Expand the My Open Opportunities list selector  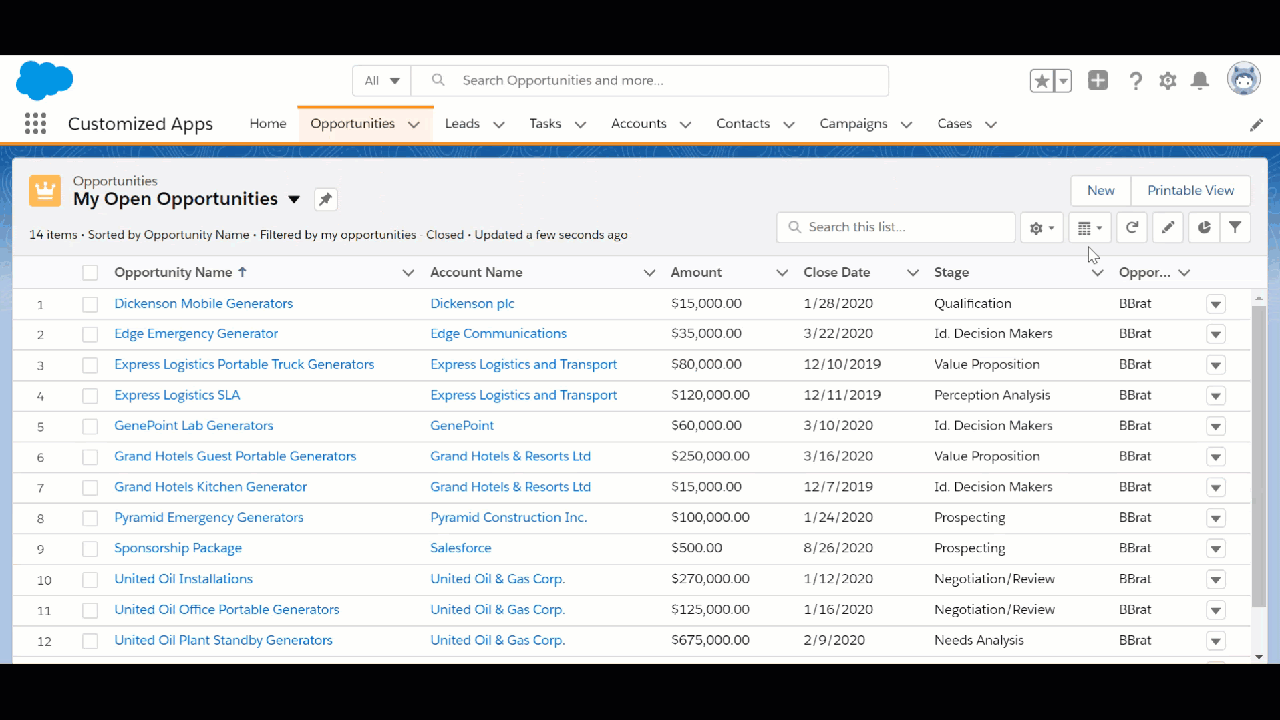pos(294,199)
